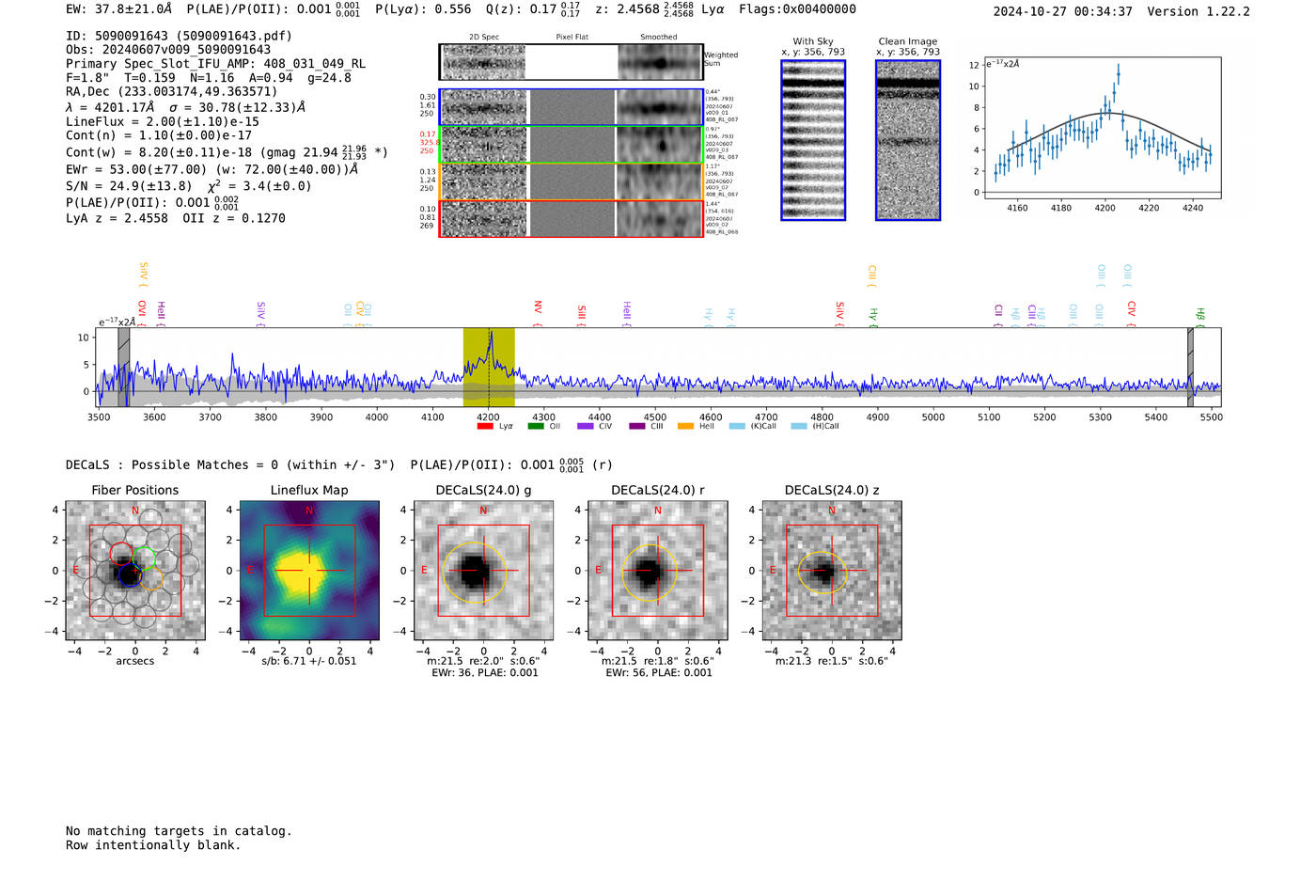Click the red OVI line marker
The image size is (1316, 896).
tap(142, 312)
